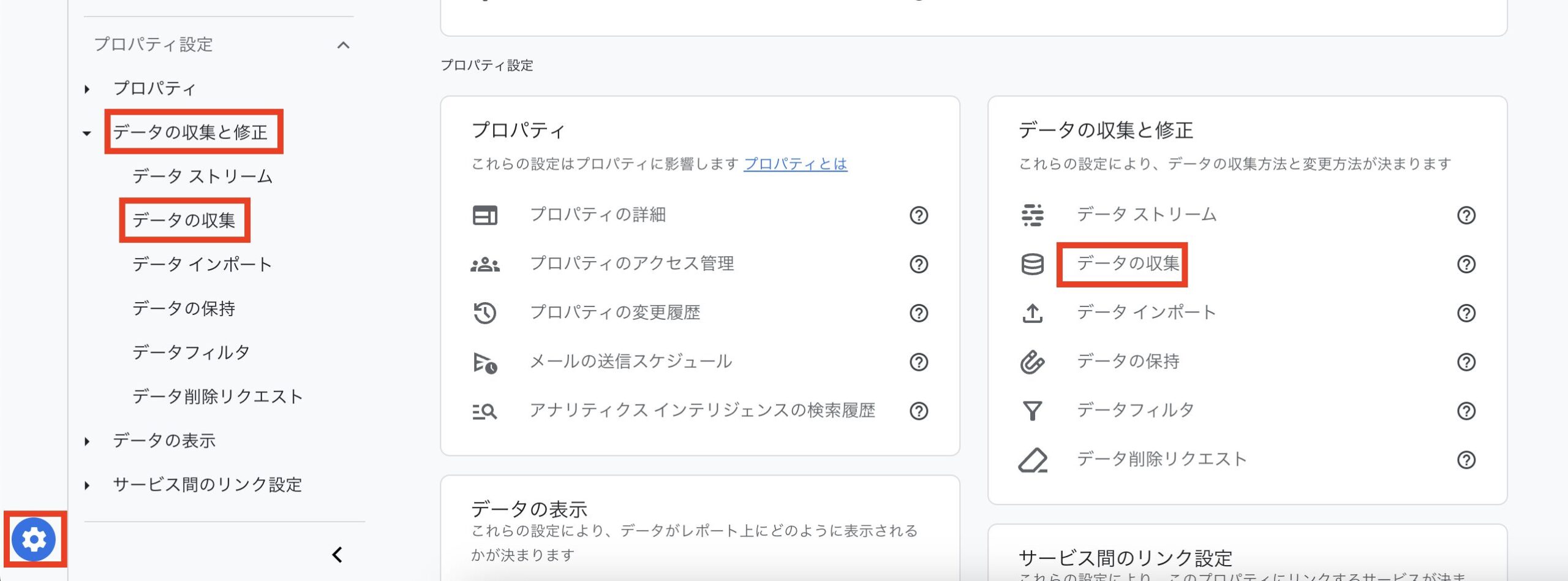The width and height of the screenshot is (1568, 581).
Task: Show help for プロパティの詳細
Action: pos(919,215)
